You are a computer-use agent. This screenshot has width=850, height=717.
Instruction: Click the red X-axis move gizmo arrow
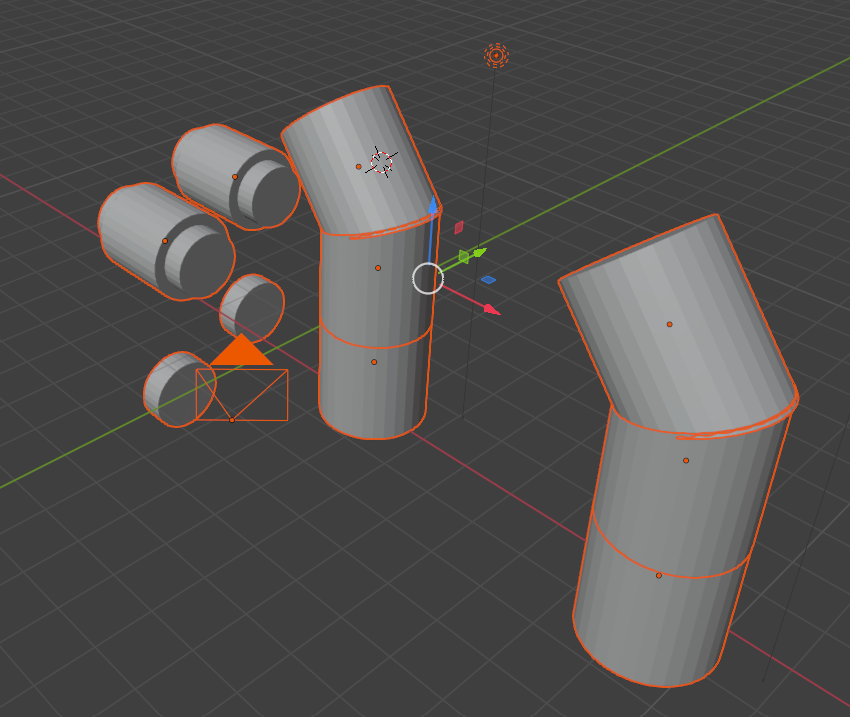pyautogui.click(x=492, y=310)
